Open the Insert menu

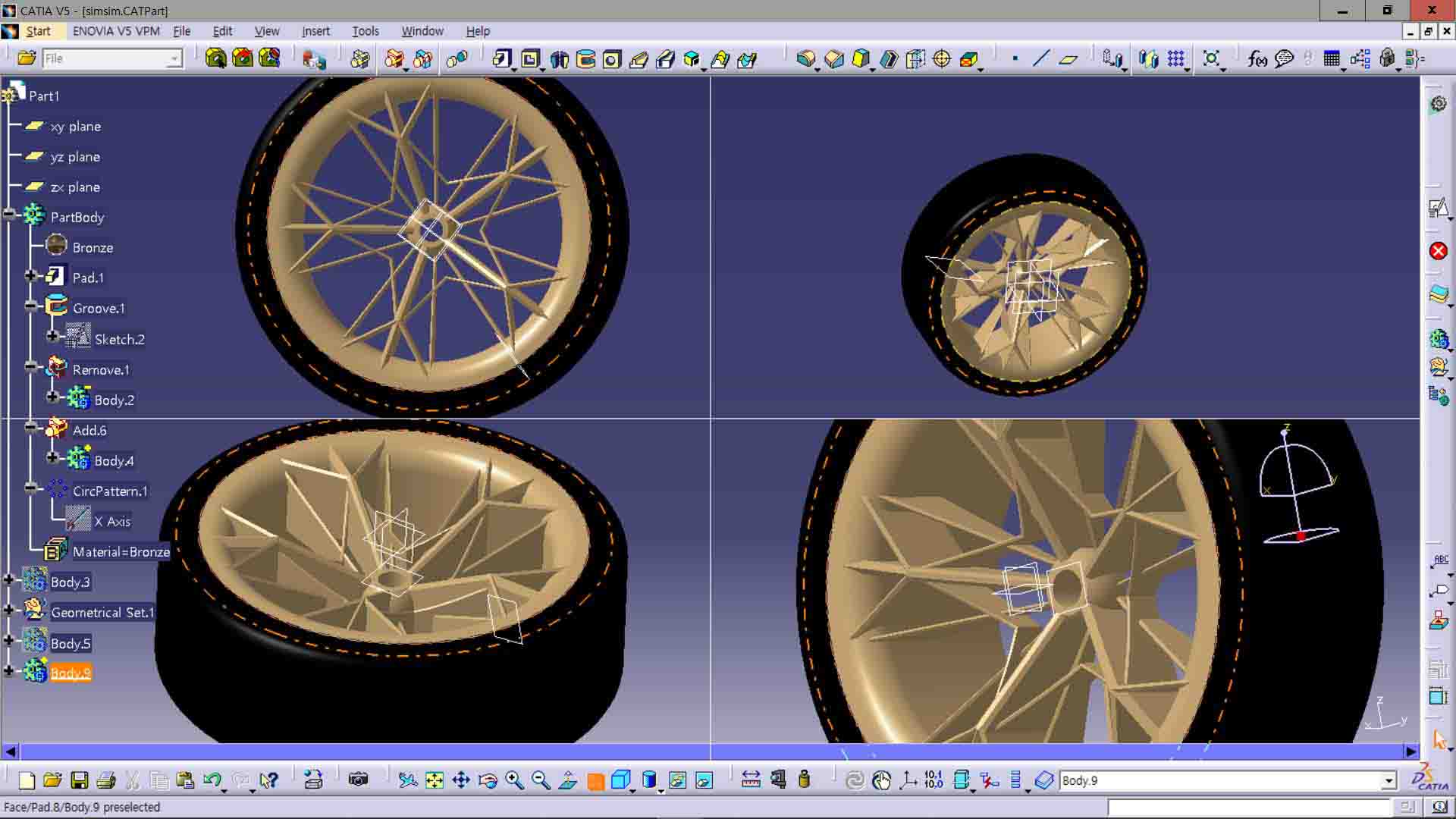point(315,31)
